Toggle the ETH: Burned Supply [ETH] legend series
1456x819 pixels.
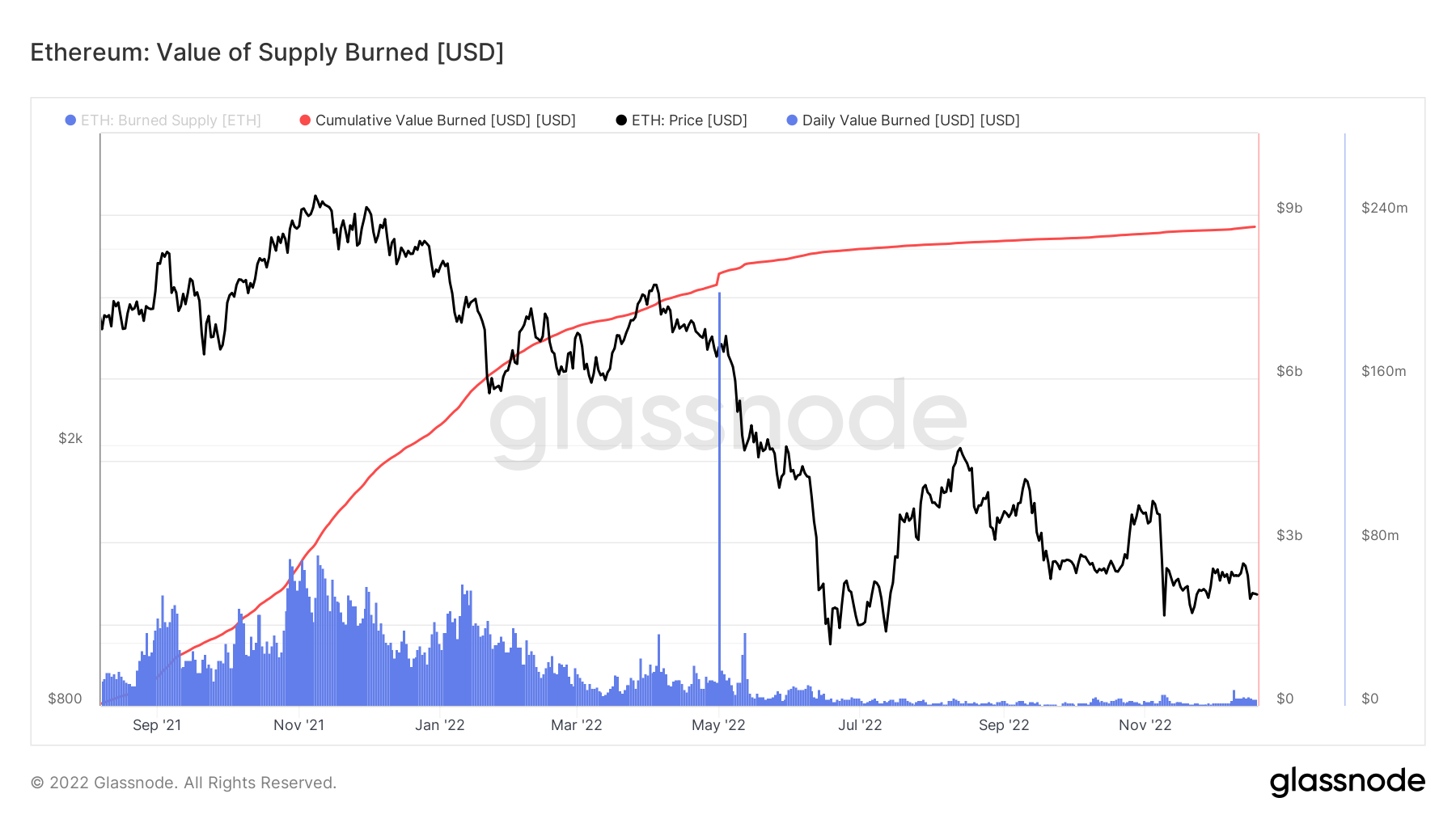point(171,120)
